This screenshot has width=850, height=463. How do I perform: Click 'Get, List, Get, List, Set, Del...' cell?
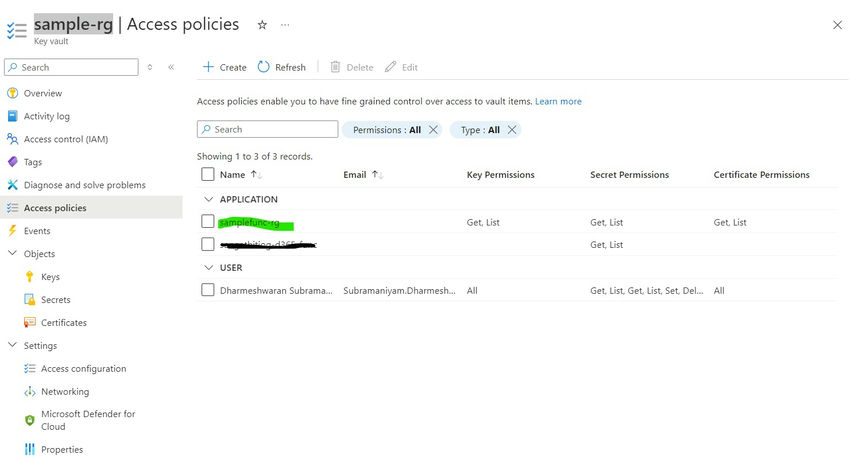click(647, 291)
